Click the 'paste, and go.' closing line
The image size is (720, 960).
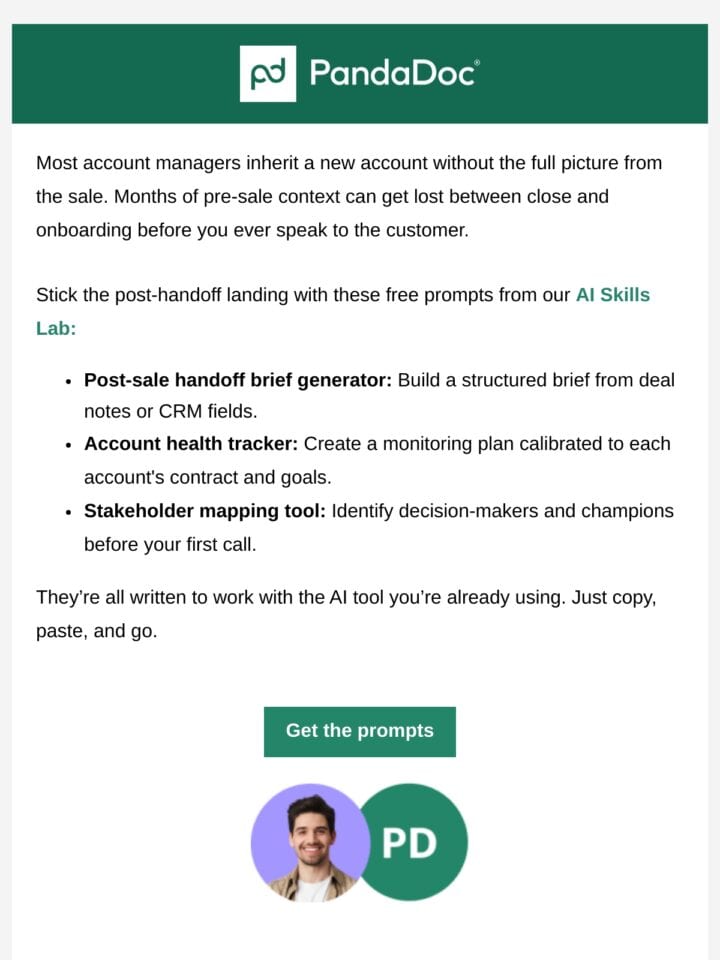click(97, 631)
